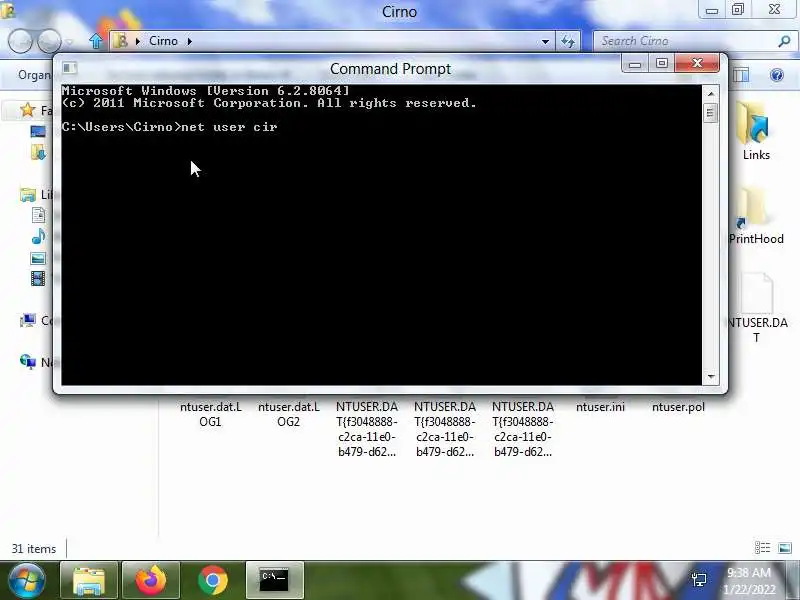Launch Firefox from the taskbar
Screen dimensions: 800x600
tap(151, 580)
